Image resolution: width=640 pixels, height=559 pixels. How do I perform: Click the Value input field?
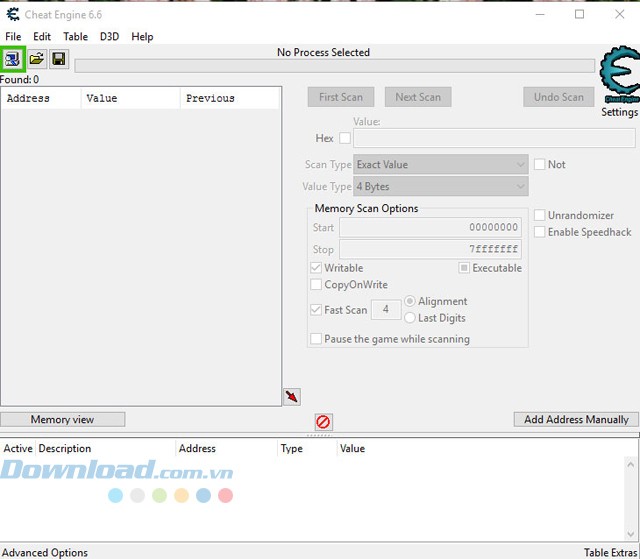pos(493,138)
